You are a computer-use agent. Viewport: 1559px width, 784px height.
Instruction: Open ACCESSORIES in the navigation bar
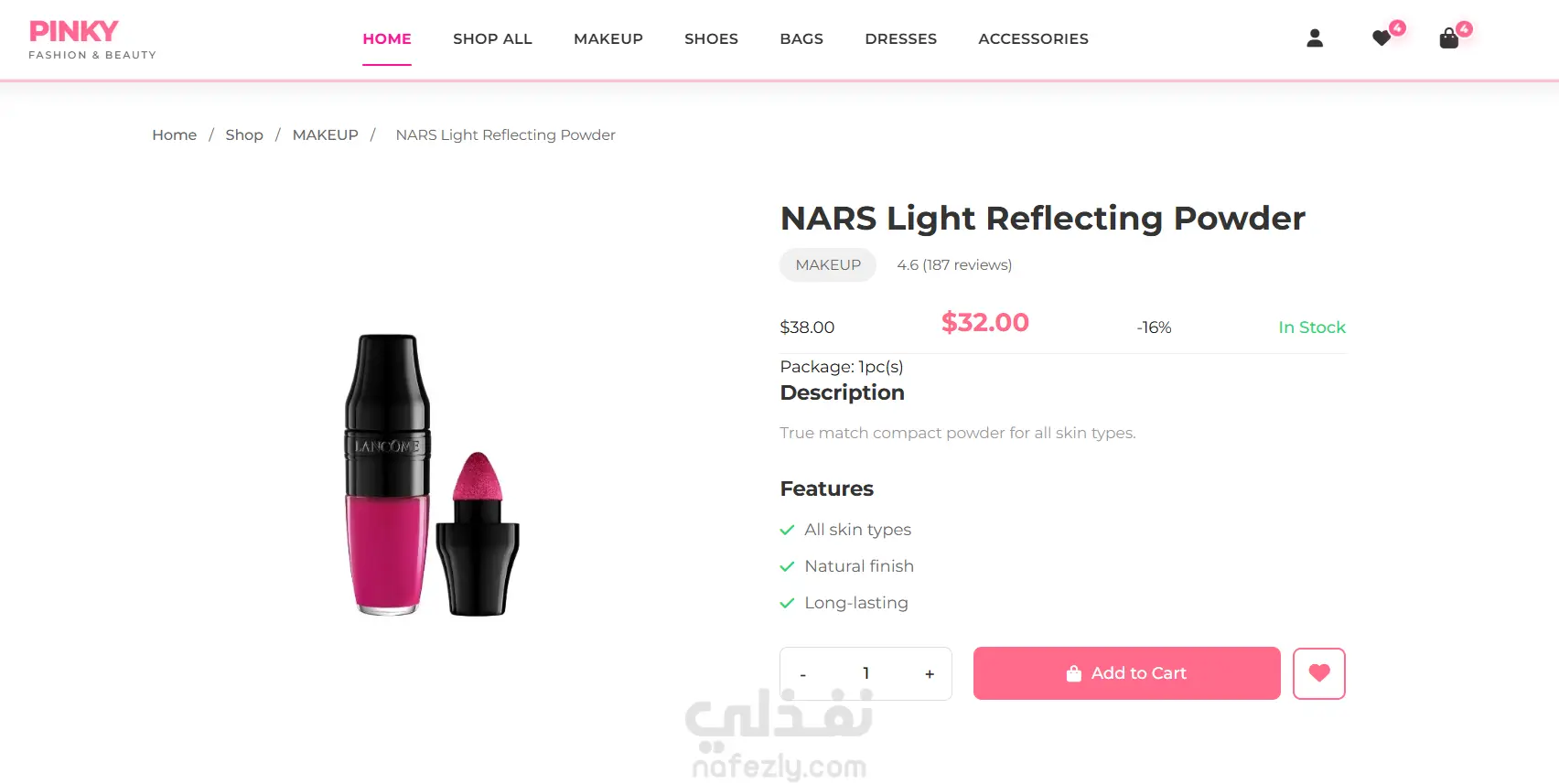(1033, 38)
